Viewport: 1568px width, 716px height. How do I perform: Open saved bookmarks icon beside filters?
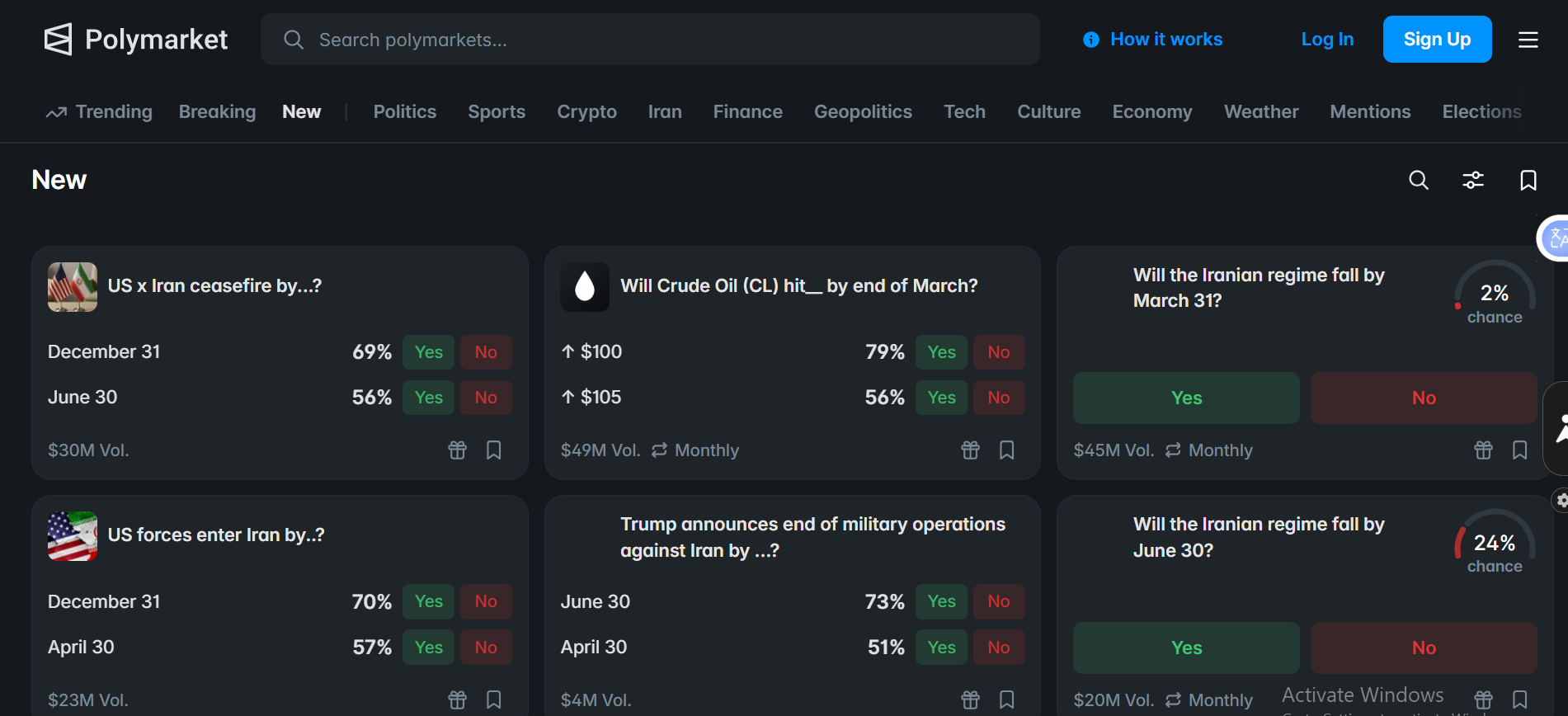pos(1528,180)
